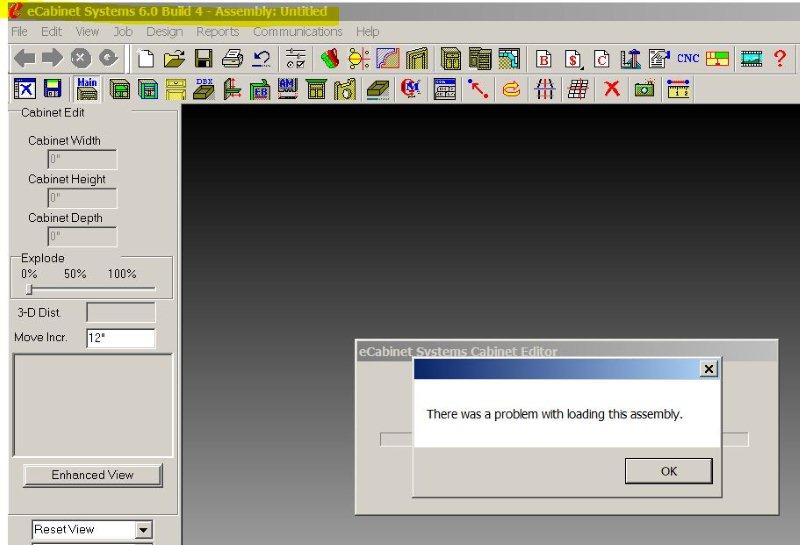Open the Communications menu
The height and width of the screenshot is (545, 800).
[297, 32]
